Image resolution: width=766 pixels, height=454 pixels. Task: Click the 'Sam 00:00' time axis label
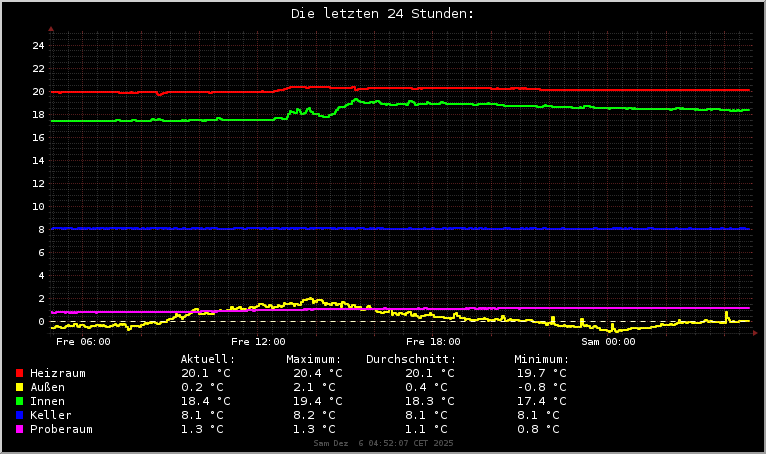click(x=608, y=342)
